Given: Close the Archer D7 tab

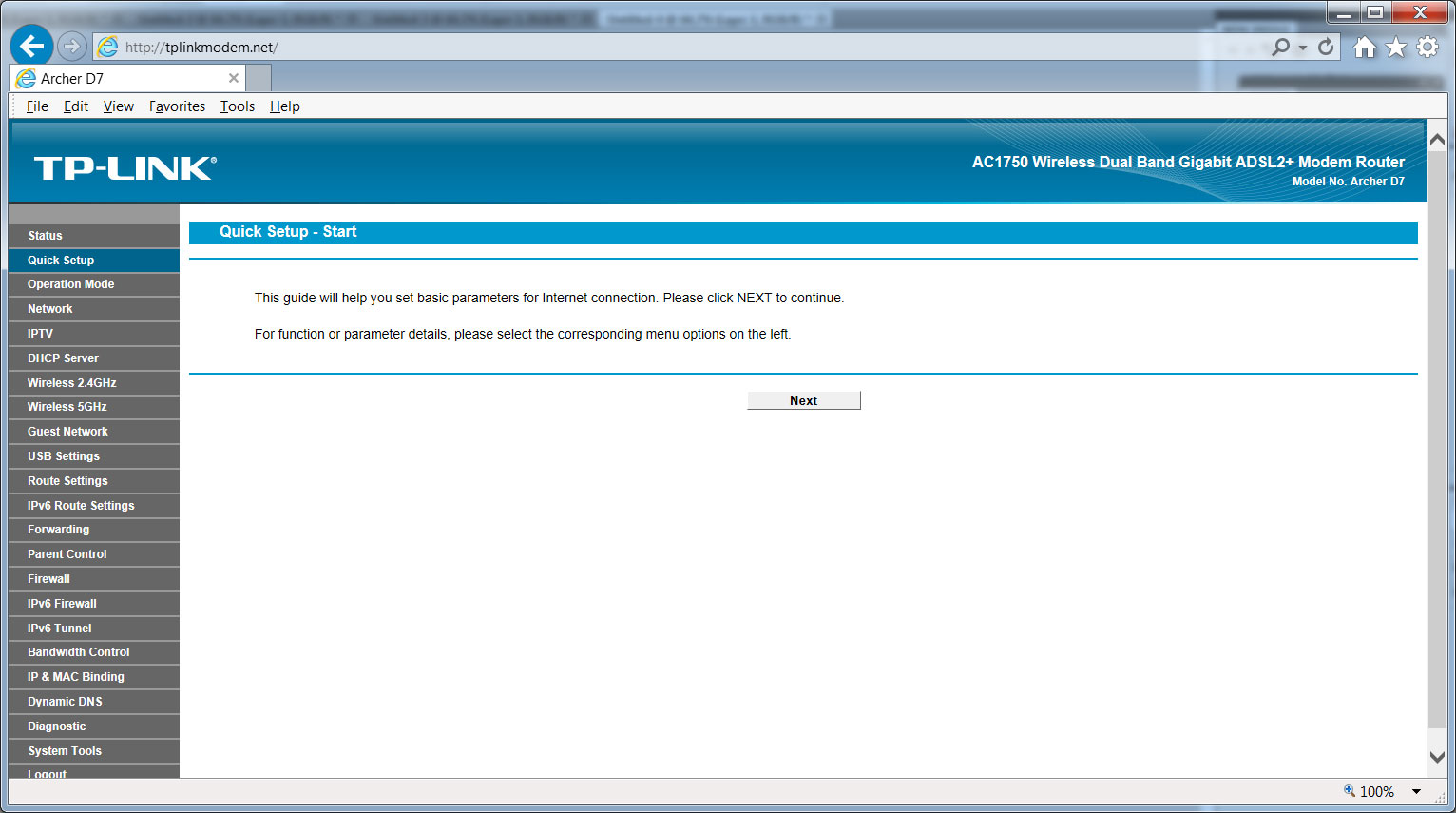Looking at the screenshot, I should [x=234, y=78].
